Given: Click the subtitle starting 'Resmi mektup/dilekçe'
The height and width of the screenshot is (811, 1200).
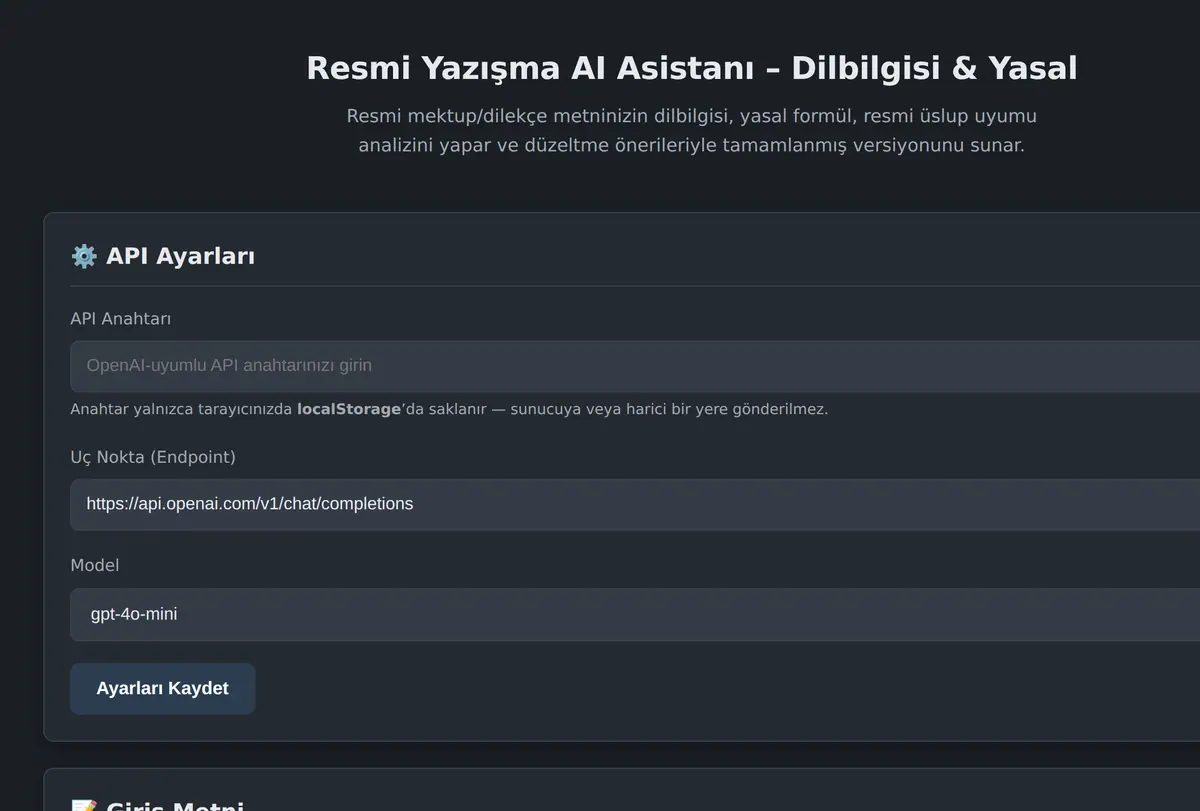Looking at the screenshot, I should coord(691,131).
